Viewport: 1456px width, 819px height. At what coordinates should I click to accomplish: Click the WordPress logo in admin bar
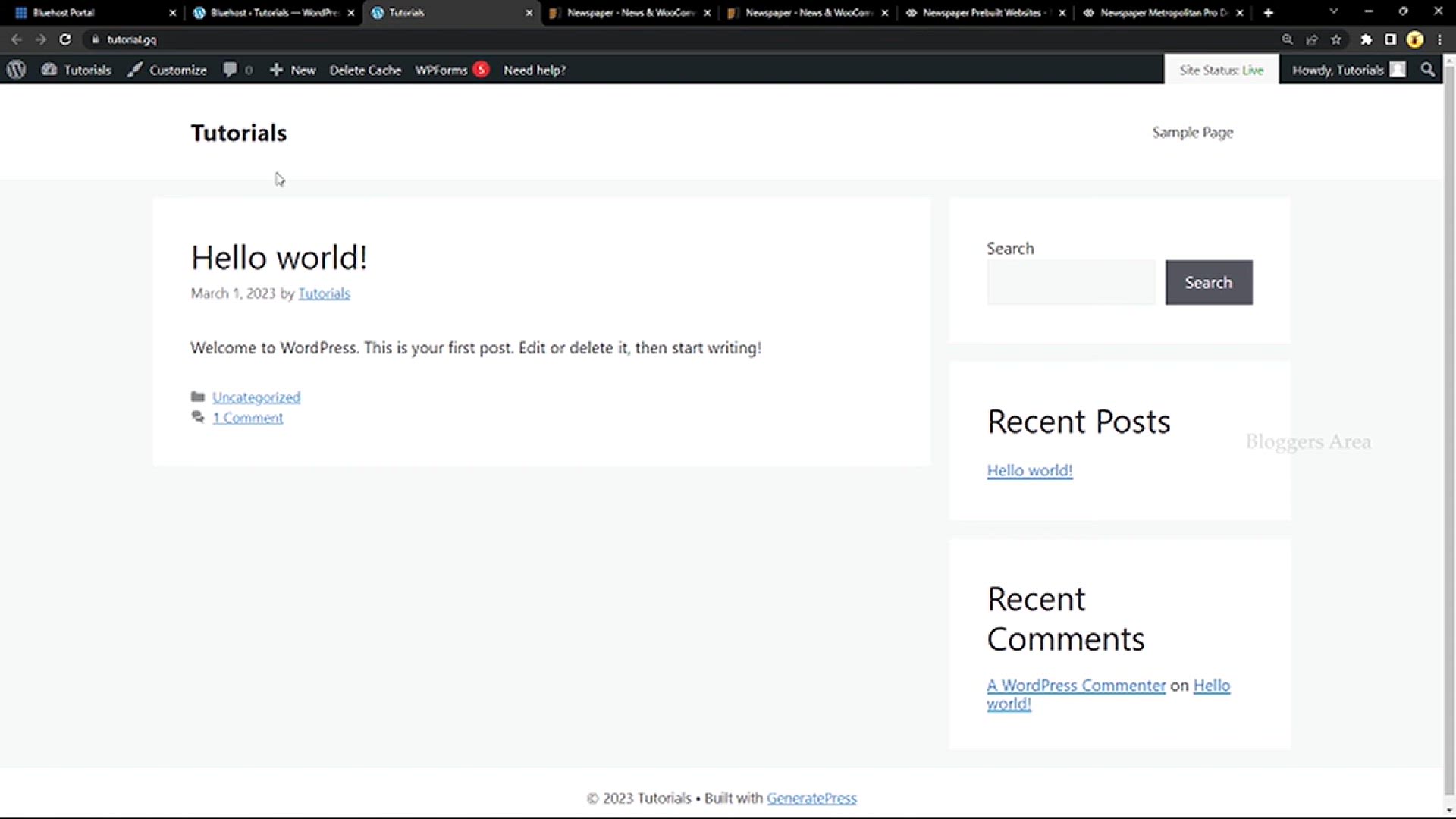[x=17, y=70]
